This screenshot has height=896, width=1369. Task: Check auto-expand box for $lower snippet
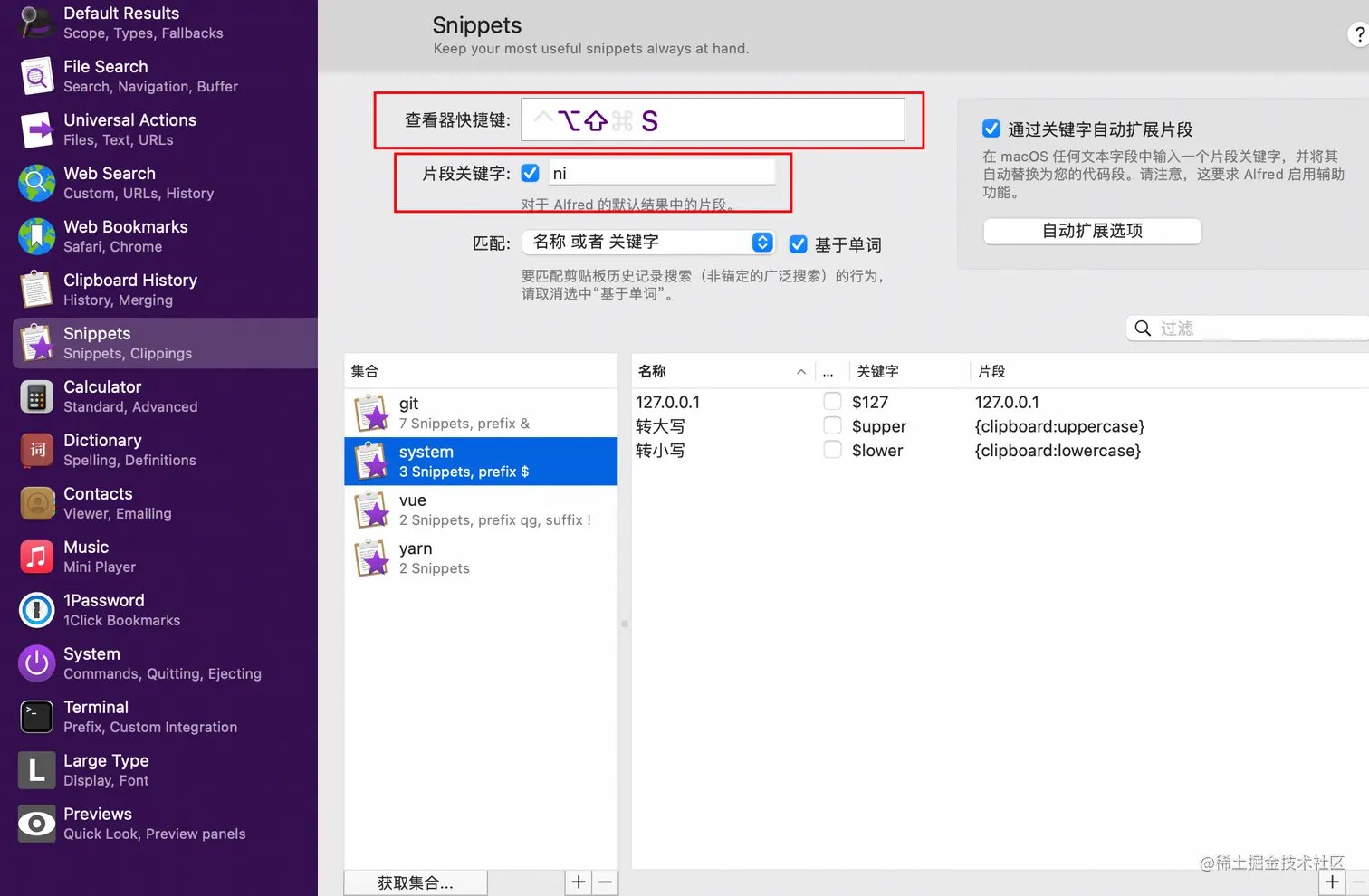coord(832,449)
